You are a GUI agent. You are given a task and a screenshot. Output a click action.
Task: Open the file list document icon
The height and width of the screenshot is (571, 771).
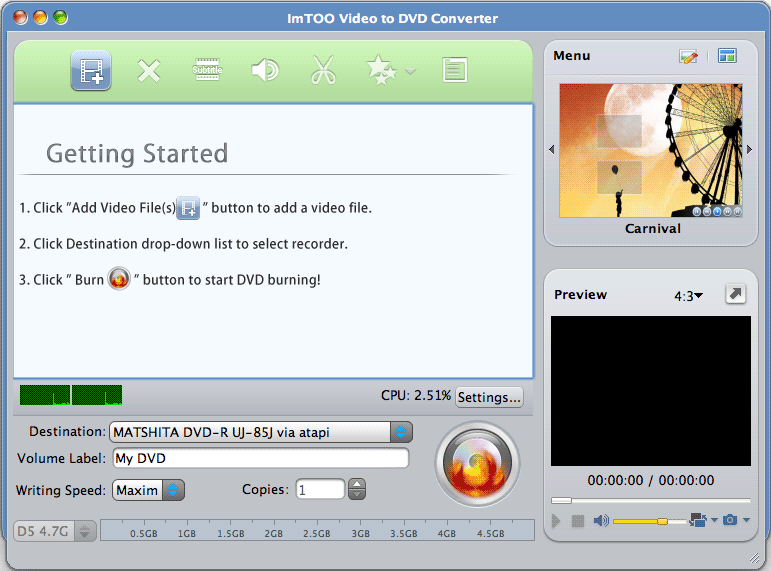tap(455, 70)
